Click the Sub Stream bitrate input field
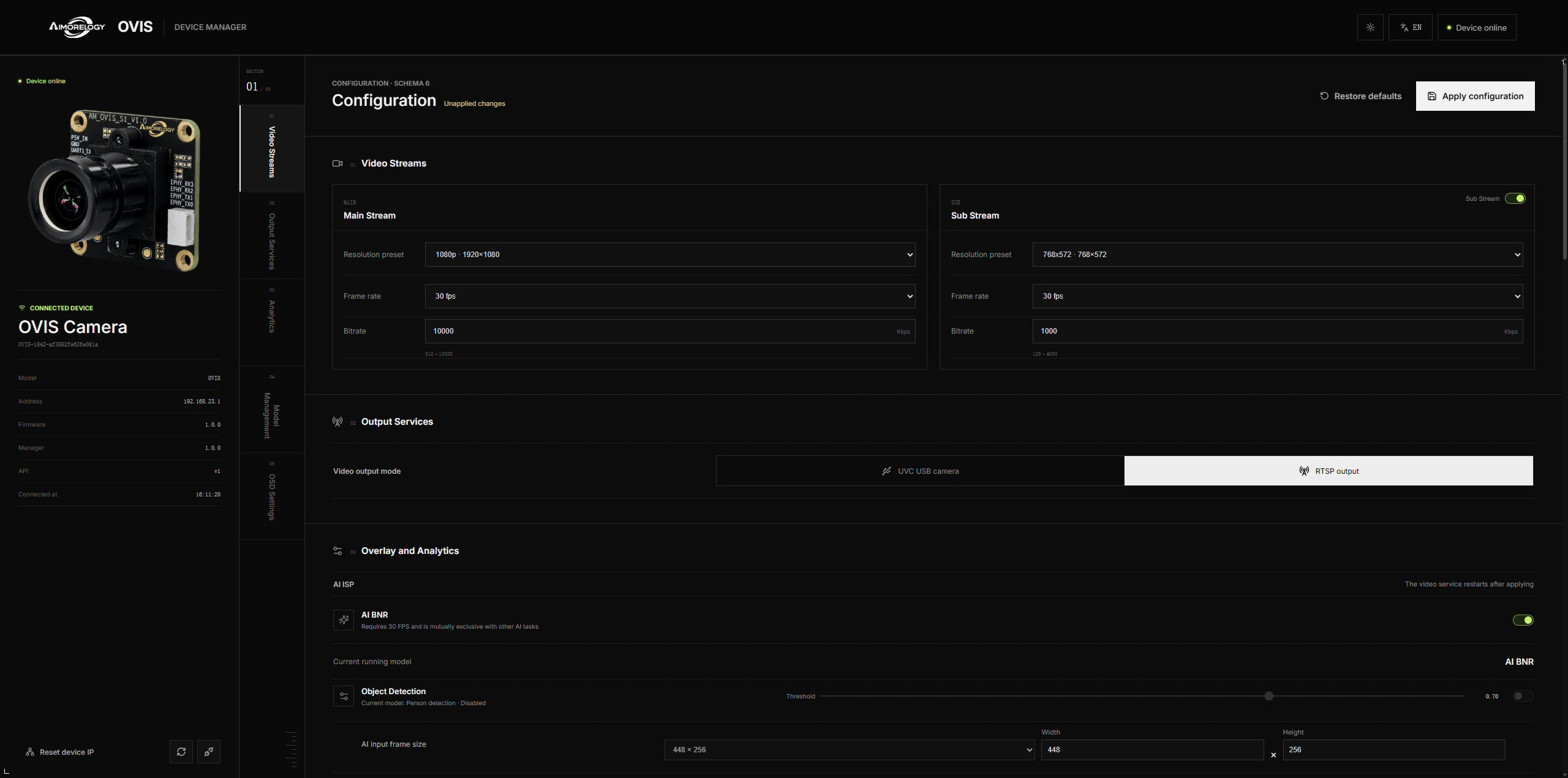The width and height of the screenshot is (1568, 778). [x=1278, y=331]
